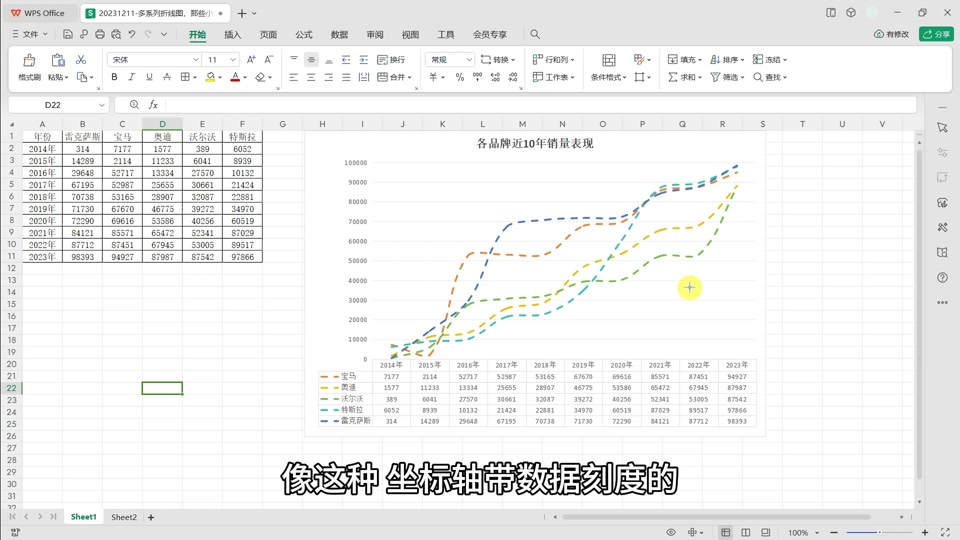Click the 有修改 cloud status button

(x=891, y=34)
